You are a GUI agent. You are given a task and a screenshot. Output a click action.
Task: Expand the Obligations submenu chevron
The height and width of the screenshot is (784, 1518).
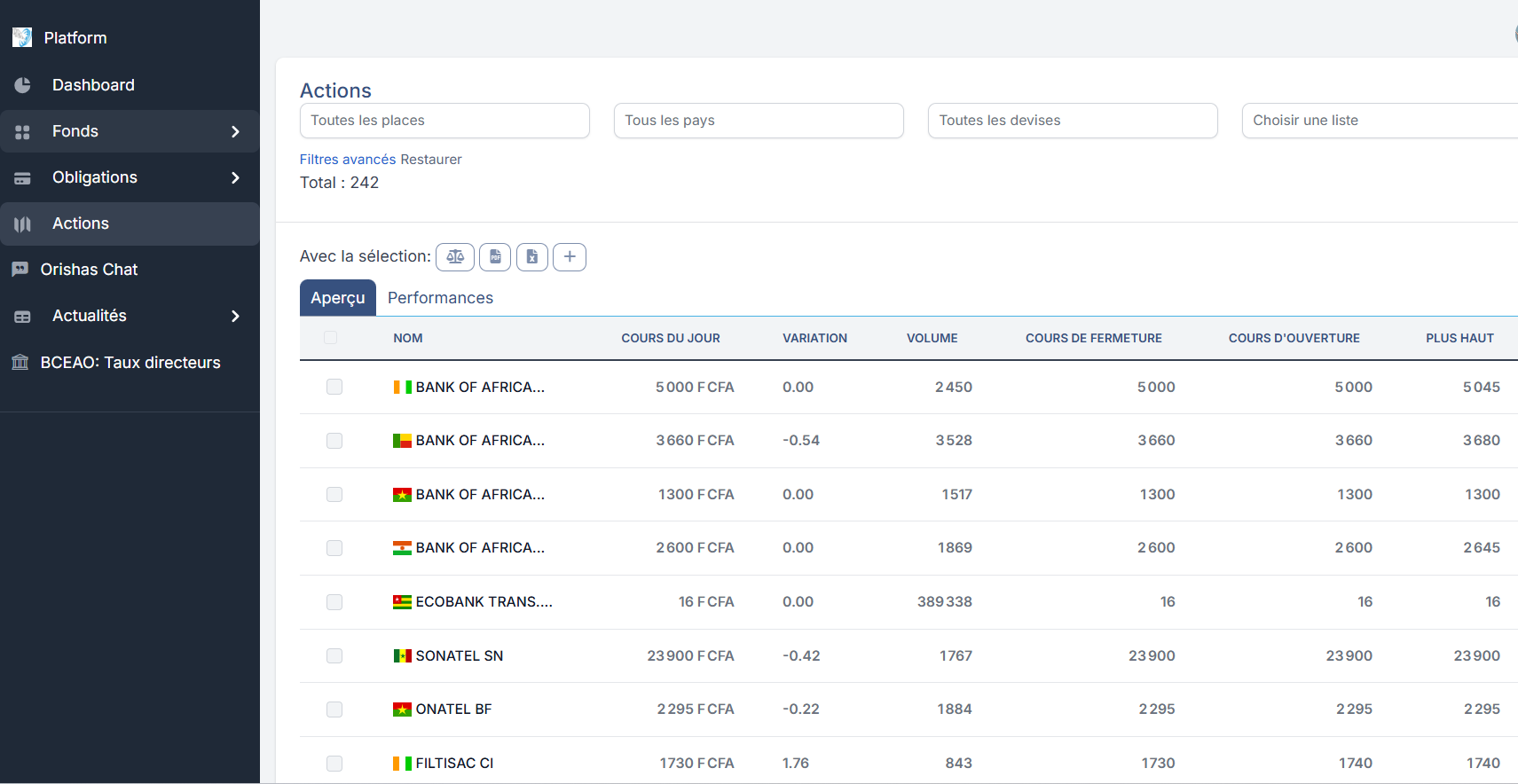235,178
